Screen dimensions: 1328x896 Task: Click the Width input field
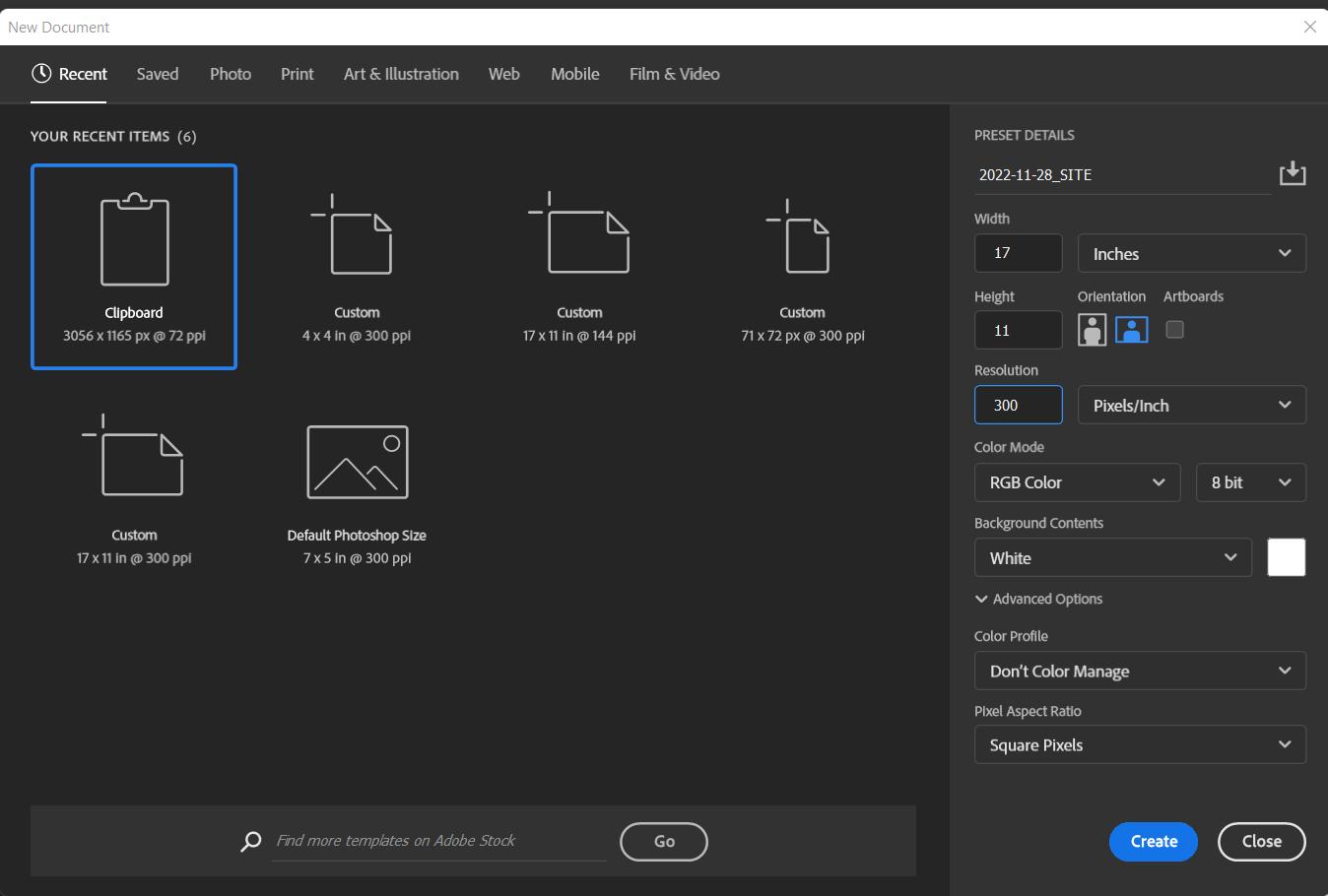1019,253
